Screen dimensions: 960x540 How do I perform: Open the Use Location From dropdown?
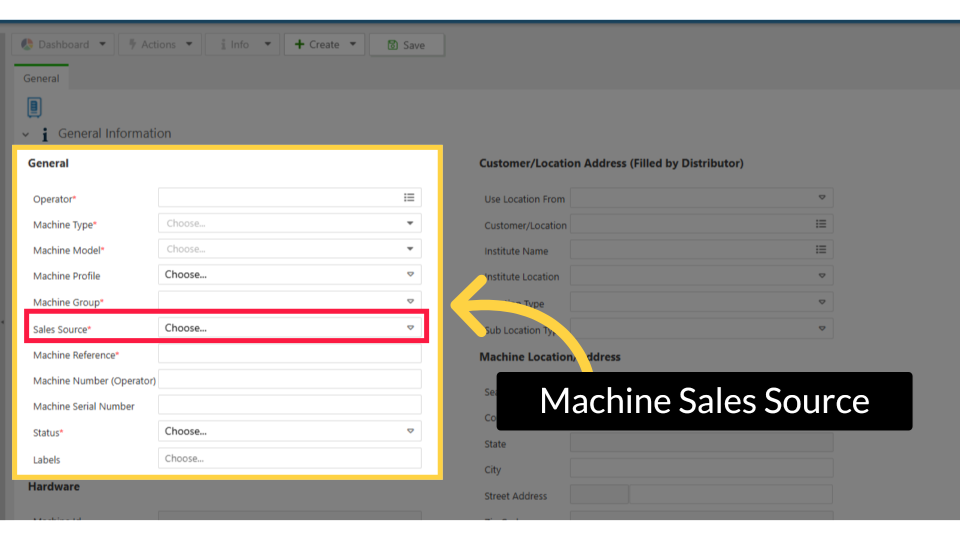(x=701, y=198)
